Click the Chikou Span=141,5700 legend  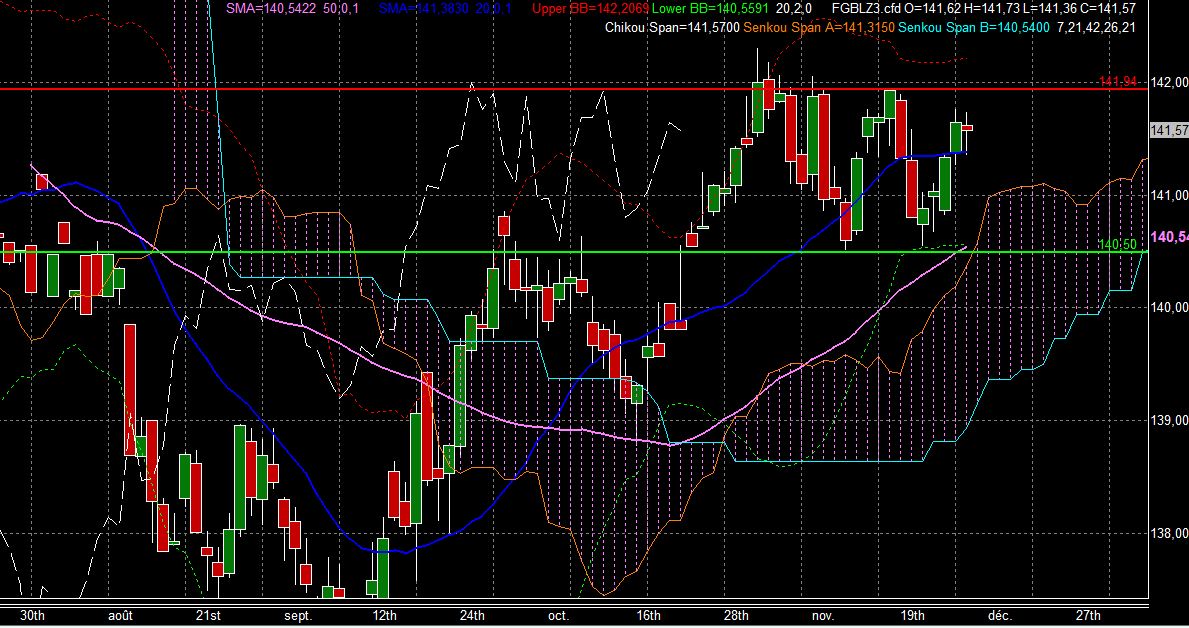[x=672, y=27]
